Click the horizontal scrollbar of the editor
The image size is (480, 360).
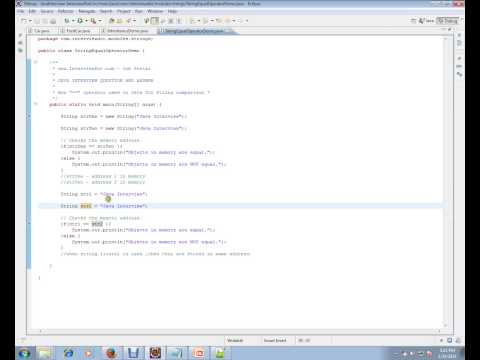point(240,331)
